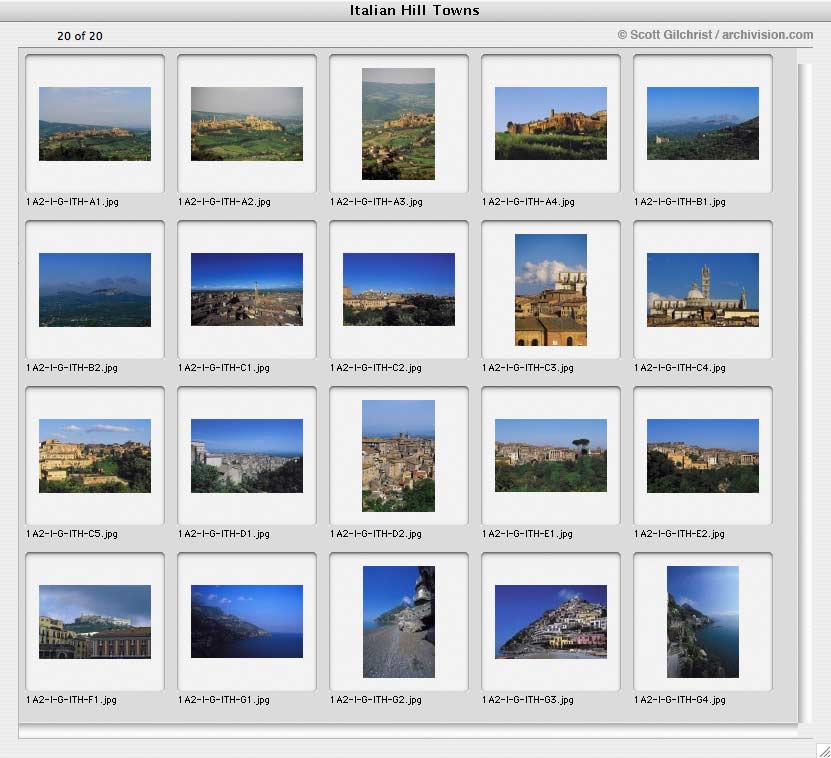
Task: Click the filename text 1A2-I-G-ITH-C1.jpg
Action: click(x=224, y=368)
